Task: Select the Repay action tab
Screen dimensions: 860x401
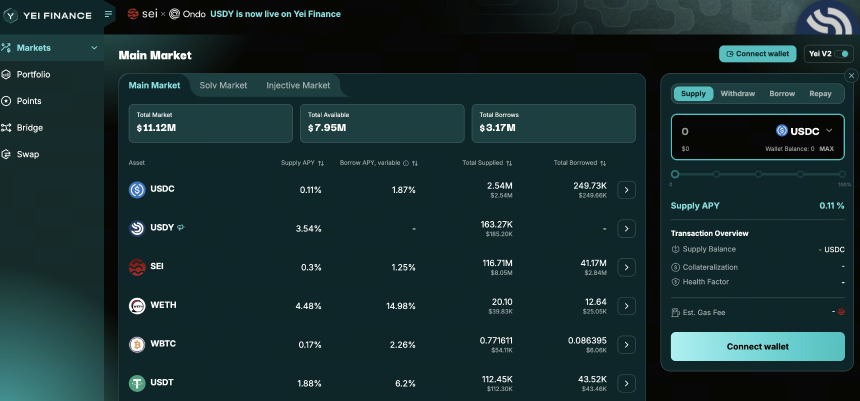Action: click(x=820, y=94)
